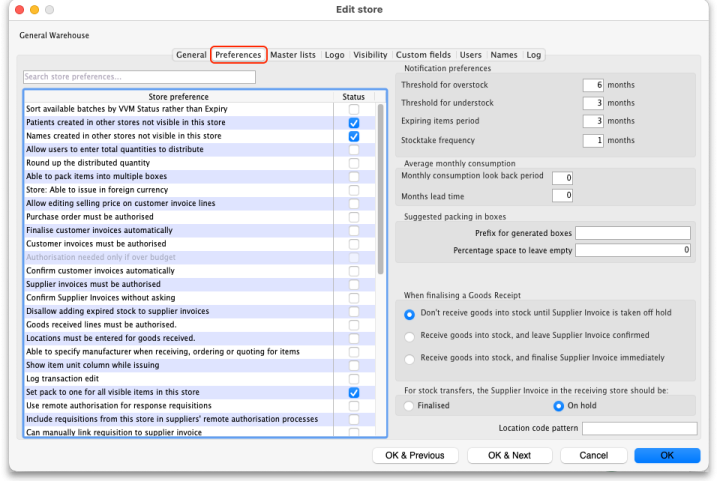Choose Finalised for stock transfer invoices
Image resolution: width=717 pixels, height=481 pixels.
tap(410, 406)
